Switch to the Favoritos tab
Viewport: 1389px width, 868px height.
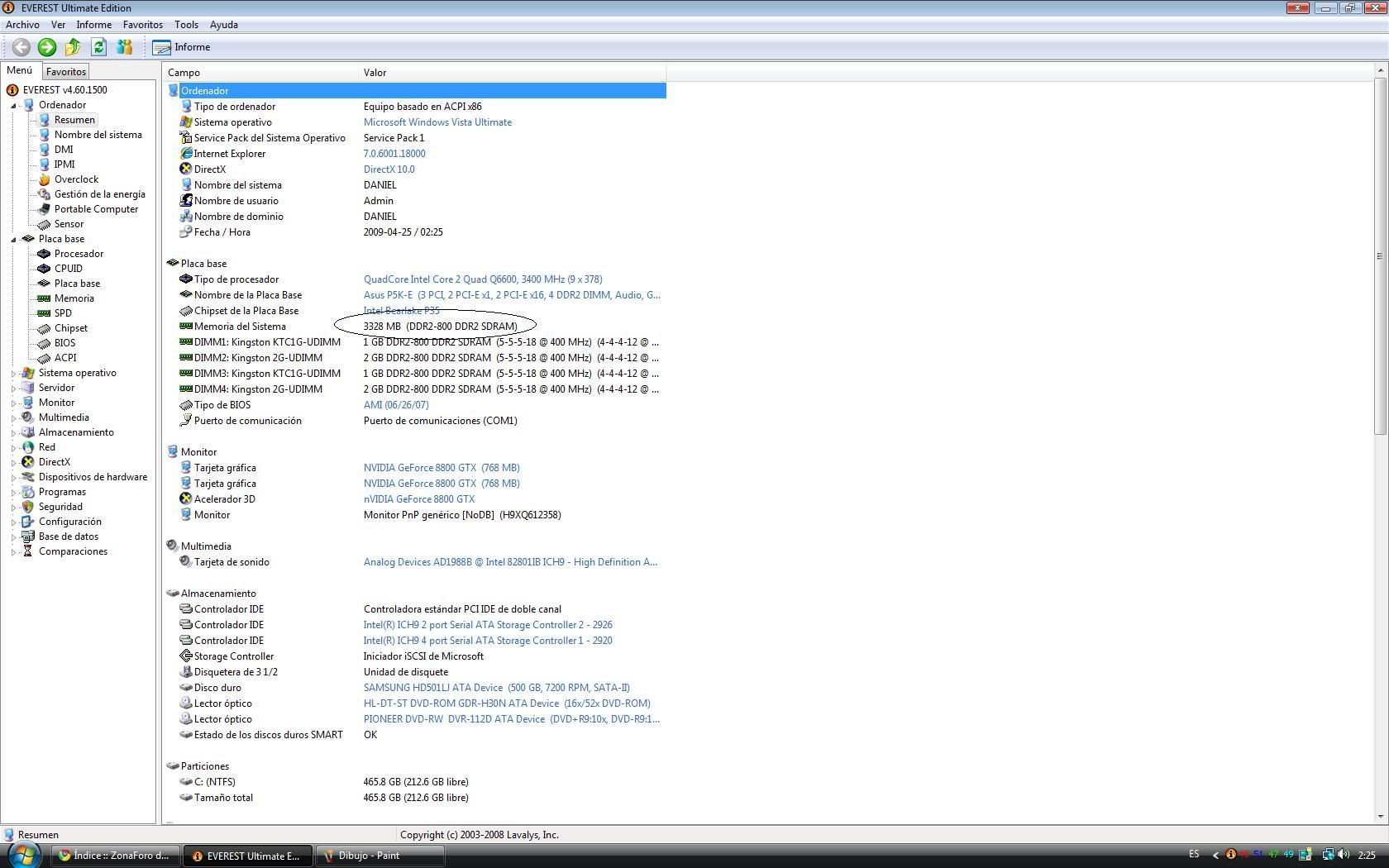[x=66, y=72]
